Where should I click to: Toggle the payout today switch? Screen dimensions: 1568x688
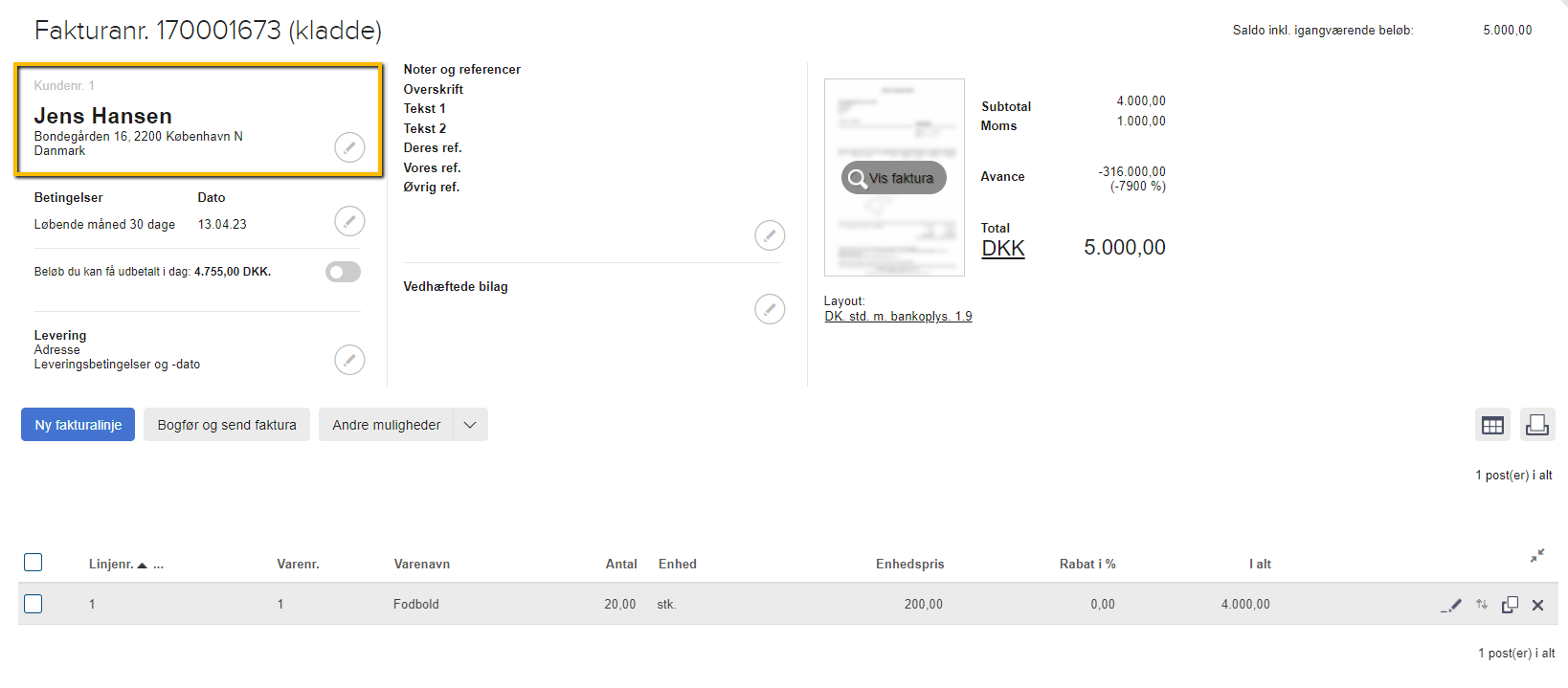(x=343, y=272)
